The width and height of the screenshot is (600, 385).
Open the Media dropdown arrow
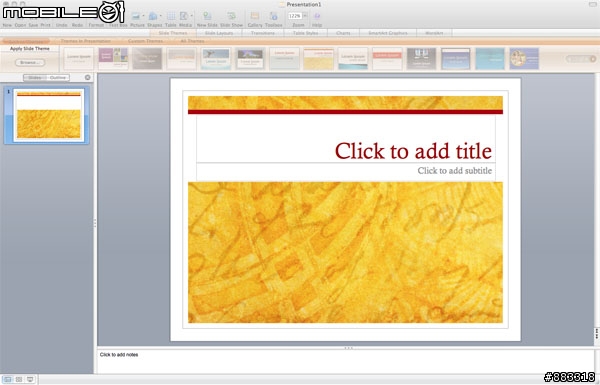tap(191, 16)
